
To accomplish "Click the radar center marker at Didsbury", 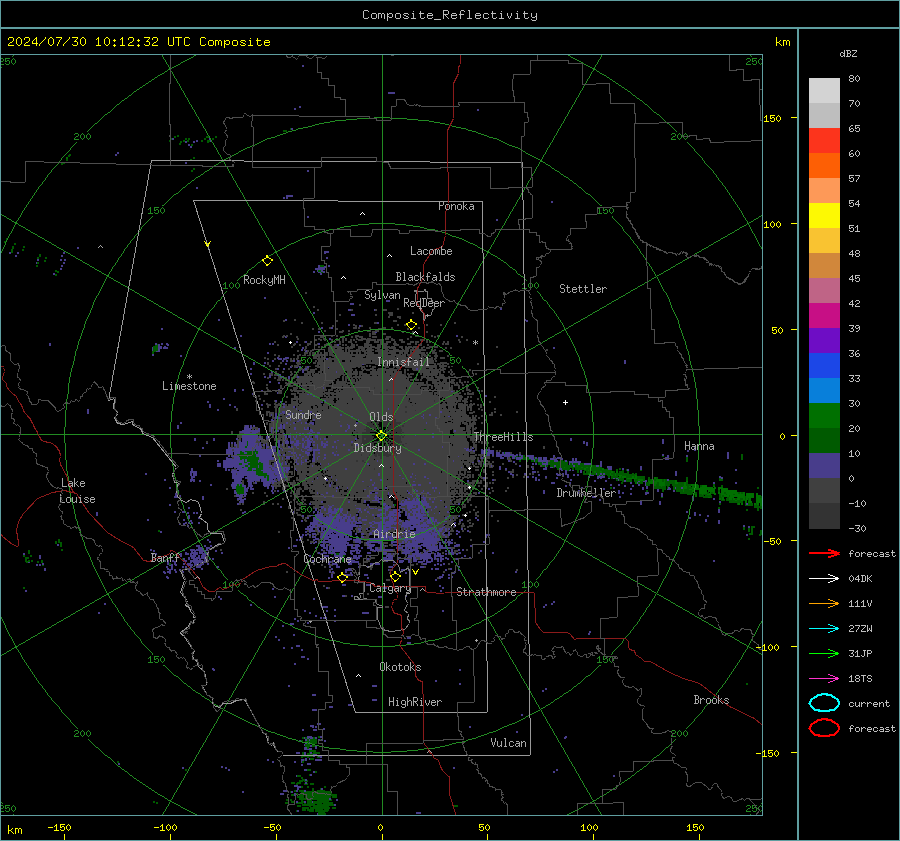I will point(381,436).
